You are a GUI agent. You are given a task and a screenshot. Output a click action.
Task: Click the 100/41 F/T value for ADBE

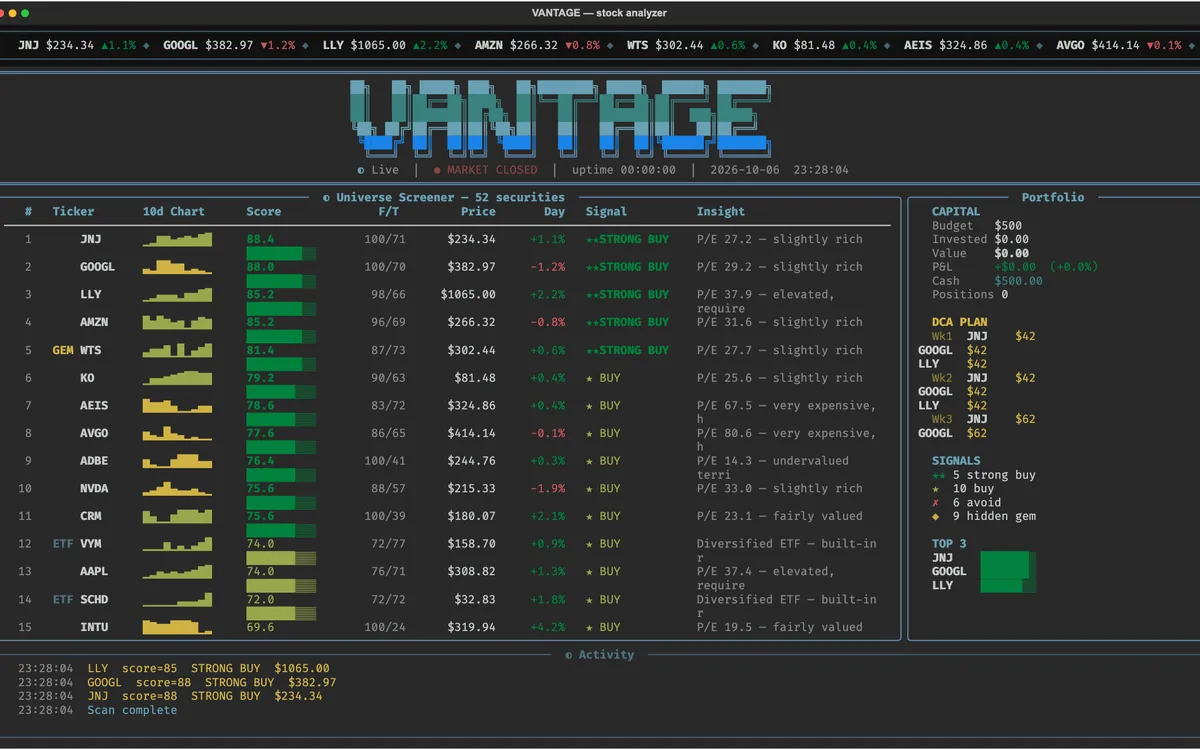(x=385, y=461)
